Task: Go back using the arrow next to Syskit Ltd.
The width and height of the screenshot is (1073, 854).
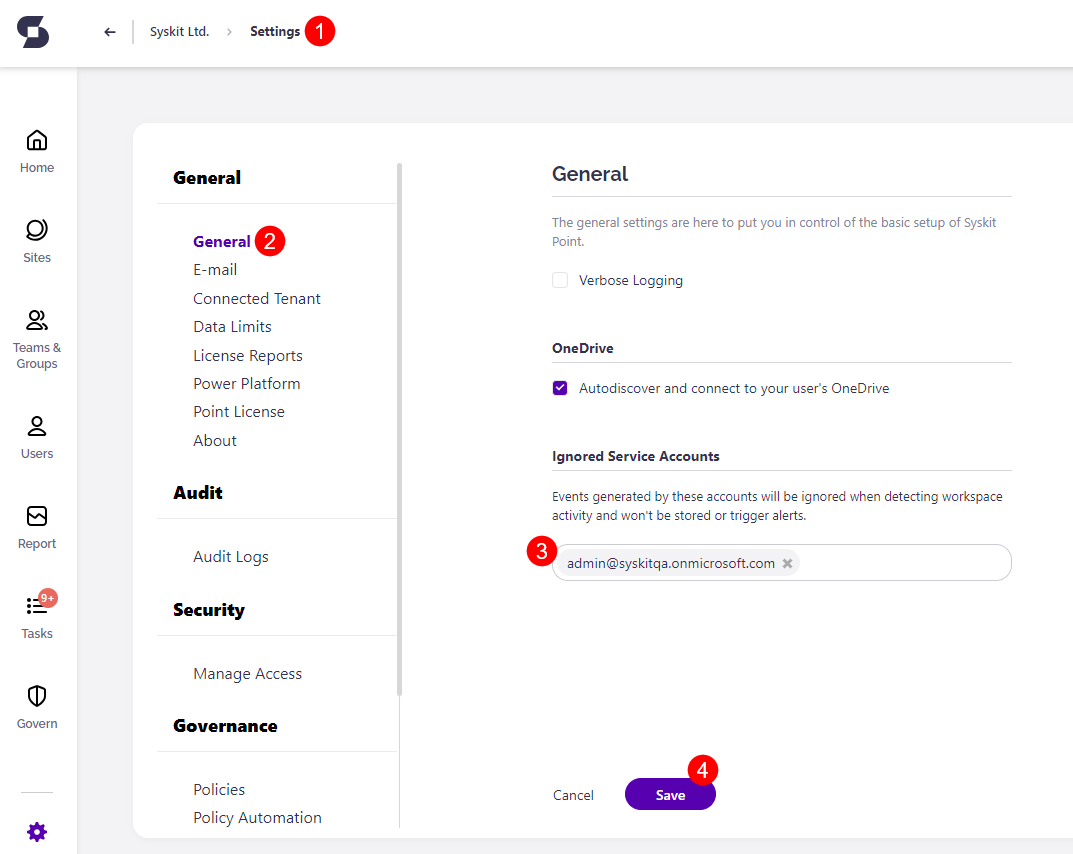Action: (x=109, y=31)
